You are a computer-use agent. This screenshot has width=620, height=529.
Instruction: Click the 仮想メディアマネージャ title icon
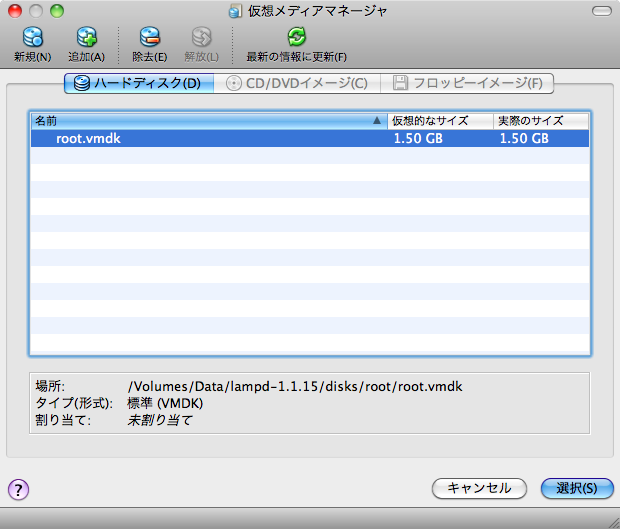pos(235,11)
